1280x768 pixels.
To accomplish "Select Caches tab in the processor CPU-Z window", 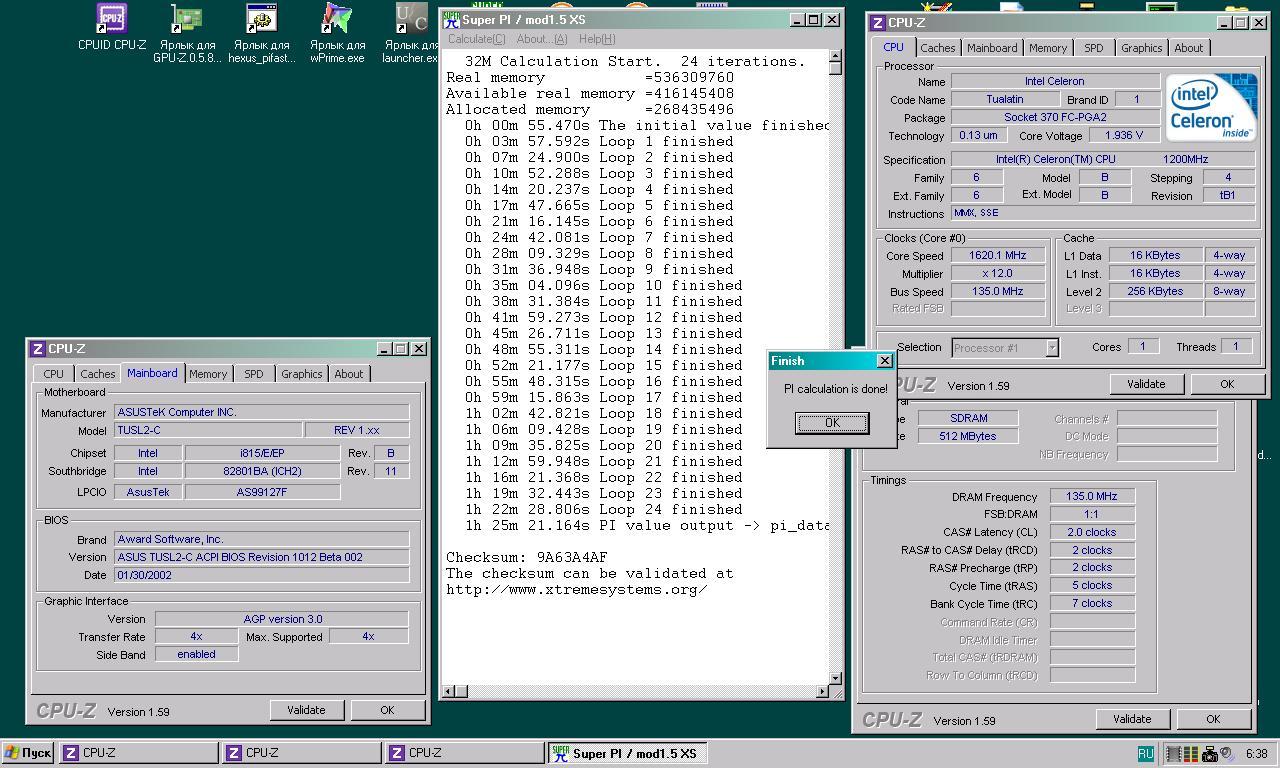I will pos(937,48).
